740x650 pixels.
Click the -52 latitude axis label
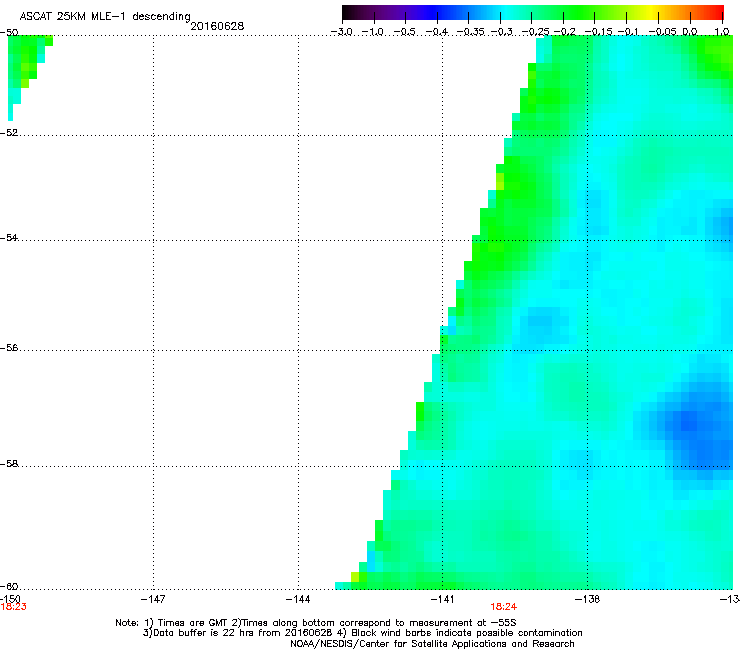coord(9,133)
